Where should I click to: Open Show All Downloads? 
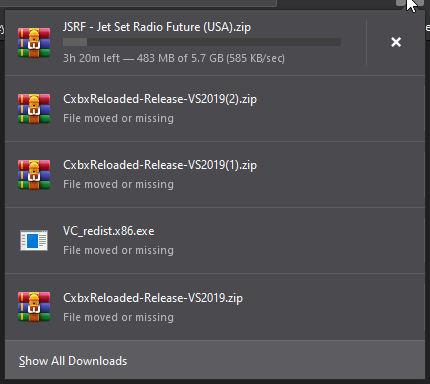pos(73,361)
